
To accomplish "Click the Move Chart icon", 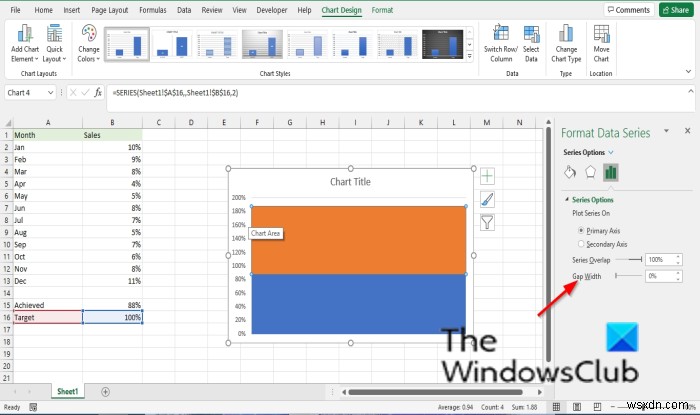I will [x=601, y=34].
